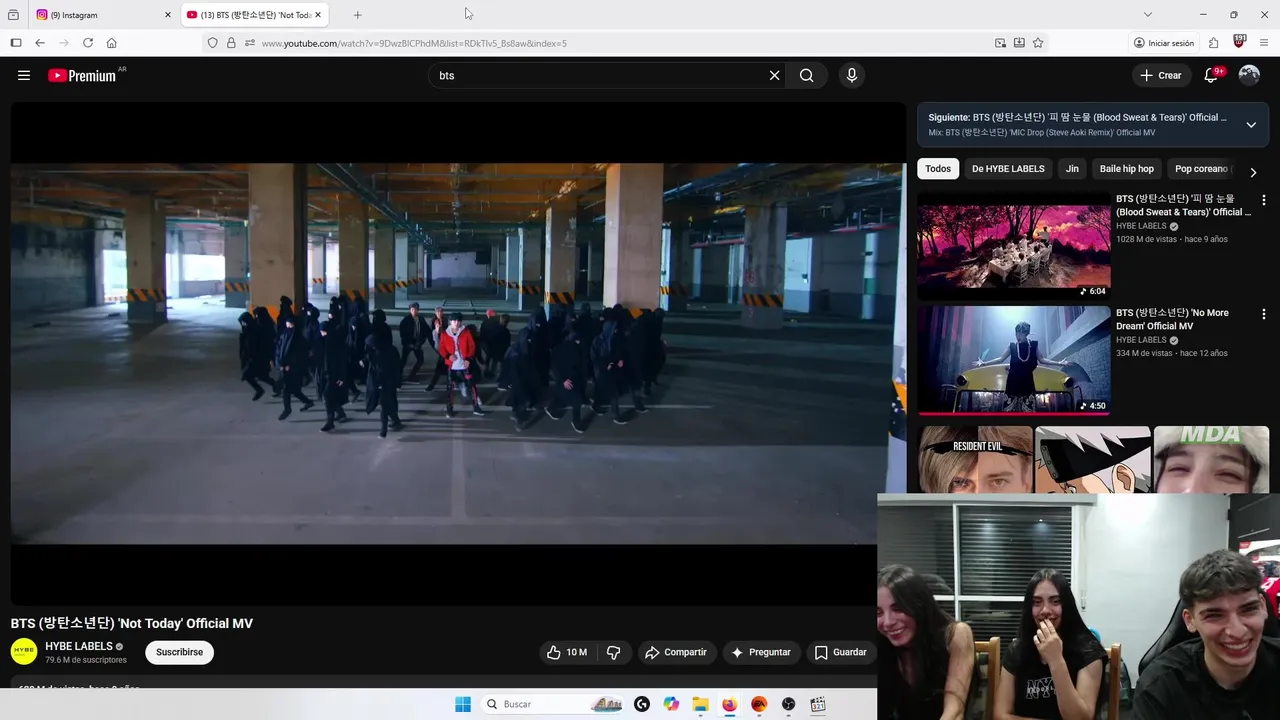Clear the 'bts' search text with X
Screen dimensions: 1280x720
point(774,75)
